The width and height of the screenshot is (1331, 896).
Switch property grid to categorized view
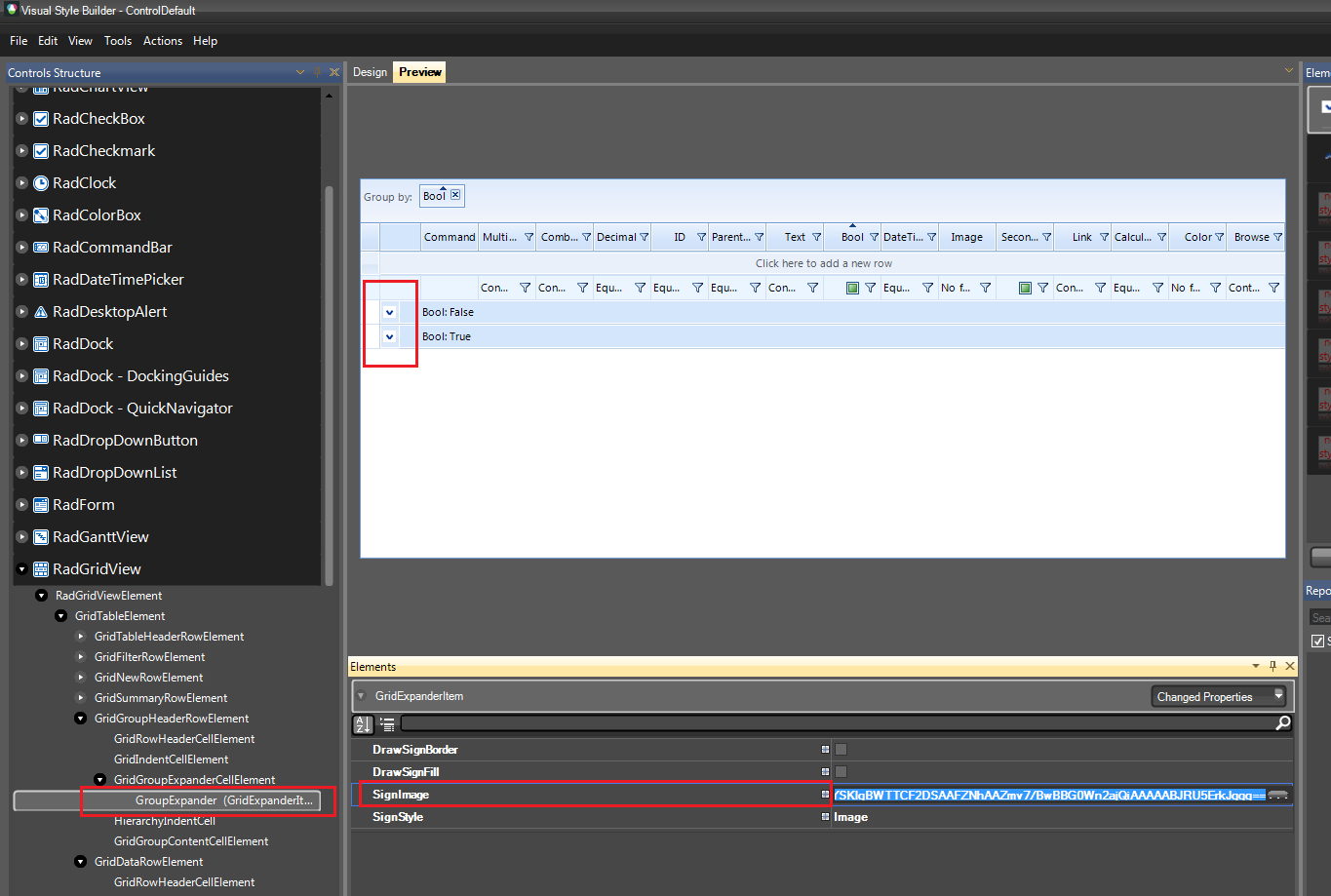click(x=387, y=723)
